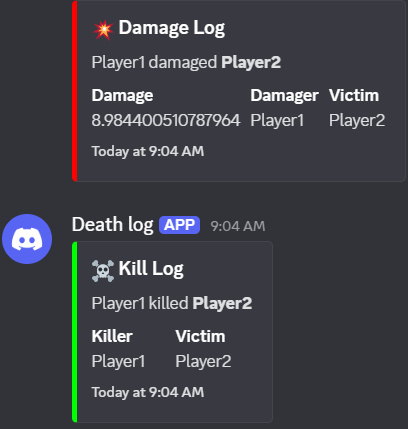Click the Damage Log footer timestamp

[x=148, y=152]
